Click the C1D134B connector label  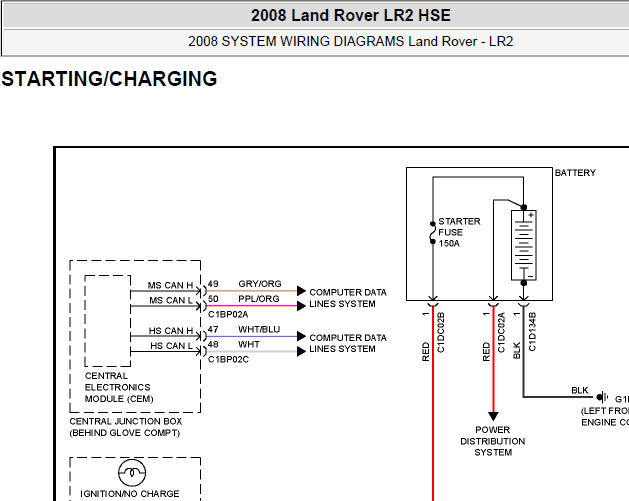pos(532,332)
